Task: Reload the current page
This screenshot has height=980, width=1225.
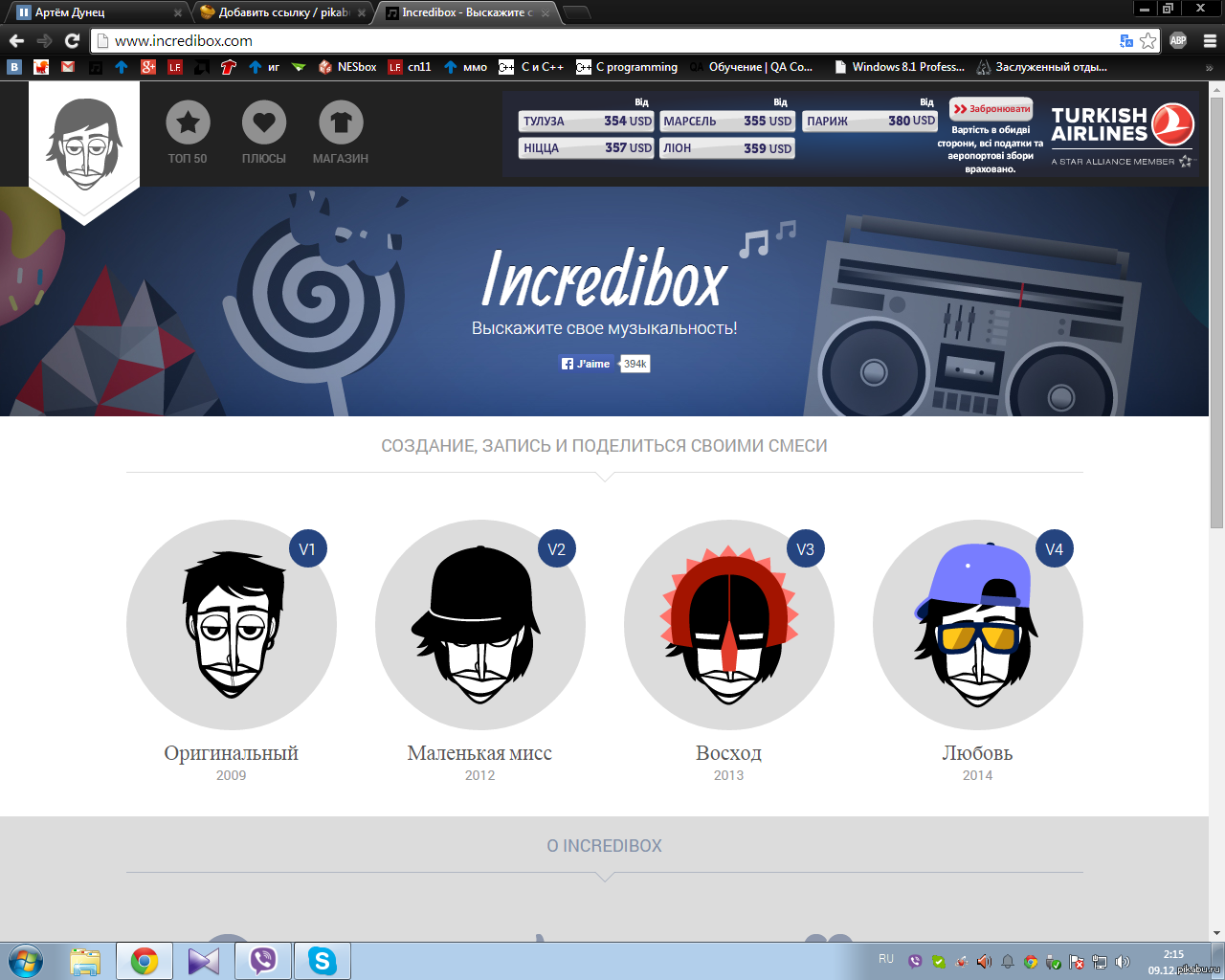Action: pos(72,40)
